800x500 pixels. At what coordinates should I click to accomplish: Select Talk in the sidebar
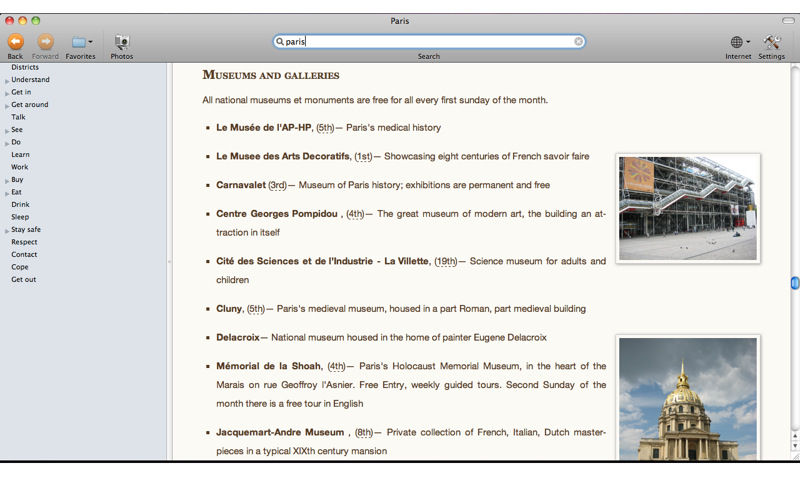pos(18,117)
